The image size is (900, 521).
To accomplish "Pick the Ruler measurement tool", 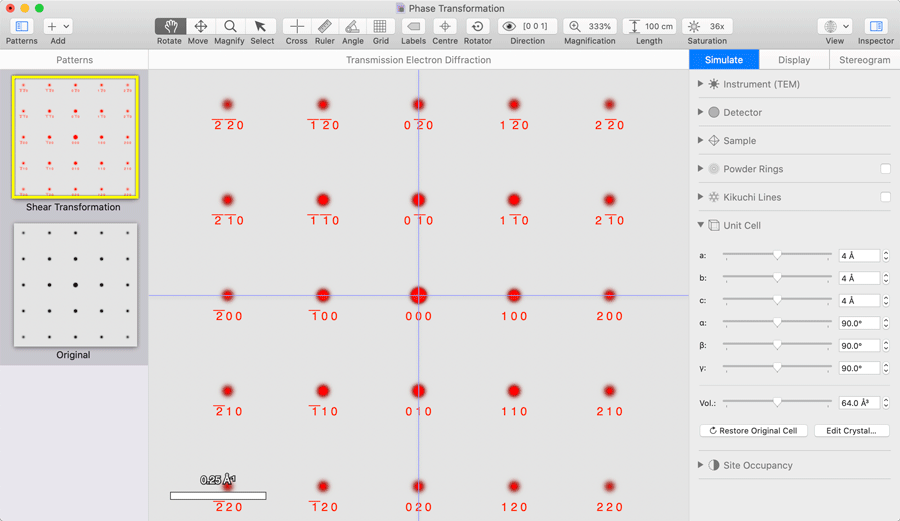I will point(324,26).
